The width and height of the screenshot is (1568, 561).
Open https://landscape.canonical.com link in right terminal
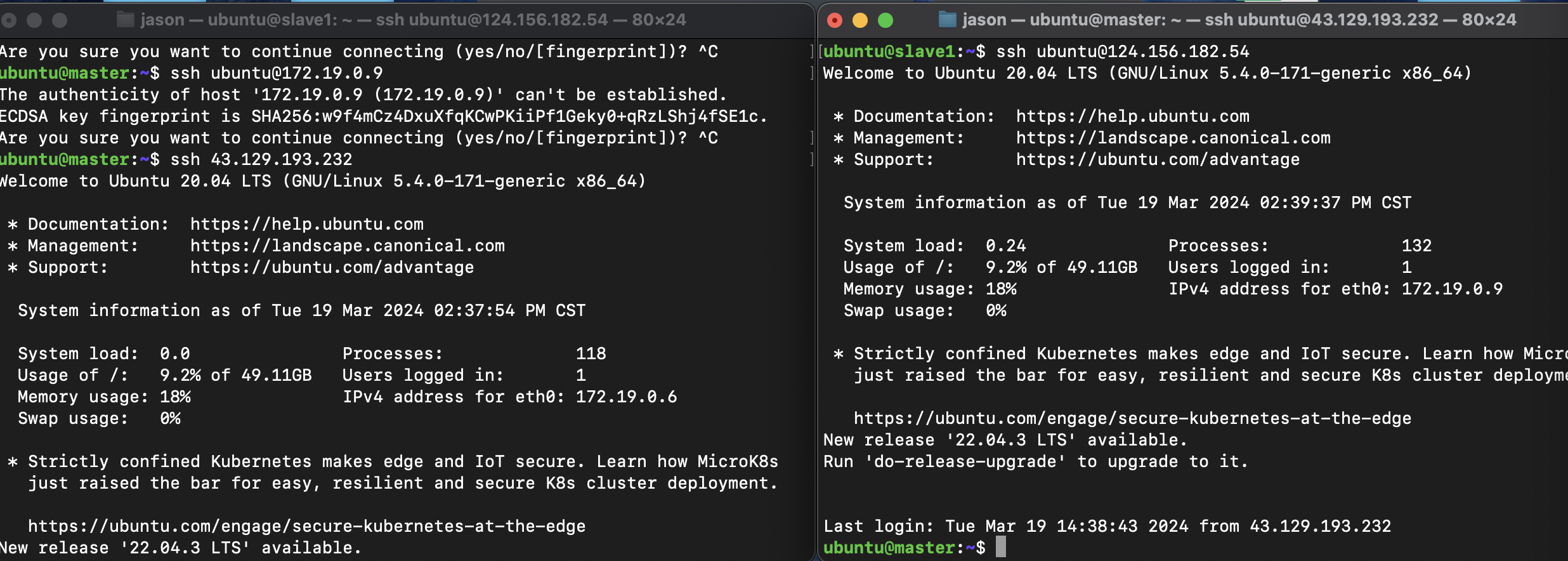point(1173,138)
